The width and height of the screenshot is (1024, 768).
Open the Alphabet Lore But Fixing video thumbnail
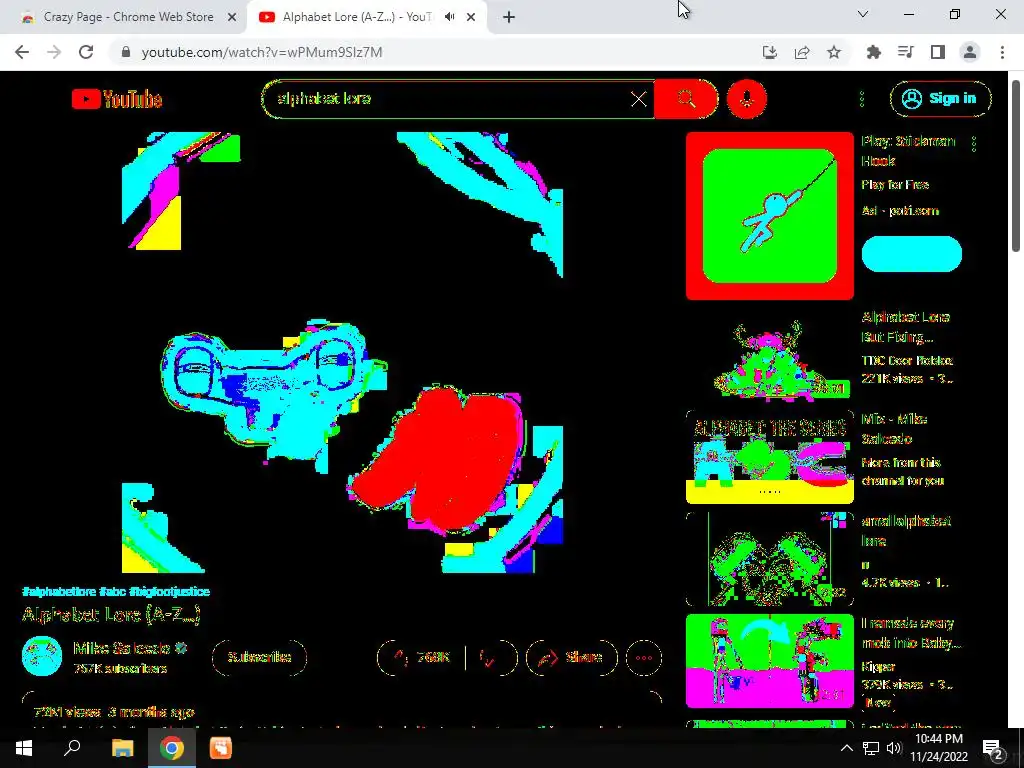coord(769,356)
